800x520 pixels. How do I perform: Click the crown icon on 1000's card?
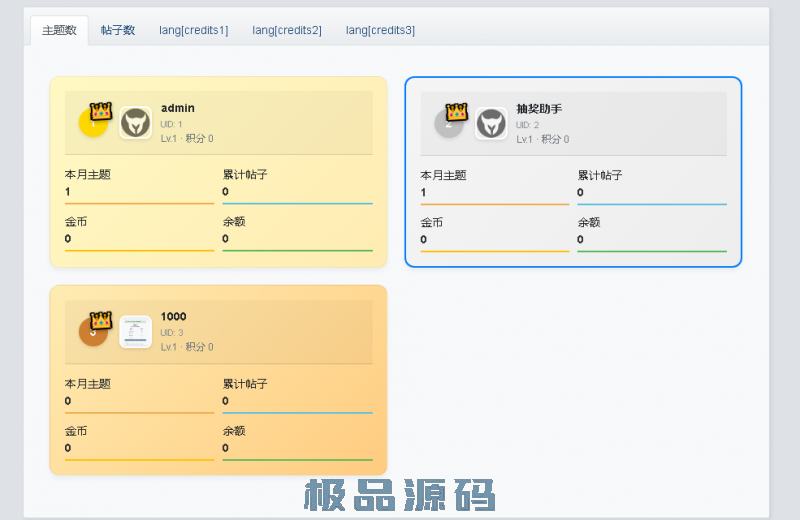pyautogui.click(x=101, y=320)
